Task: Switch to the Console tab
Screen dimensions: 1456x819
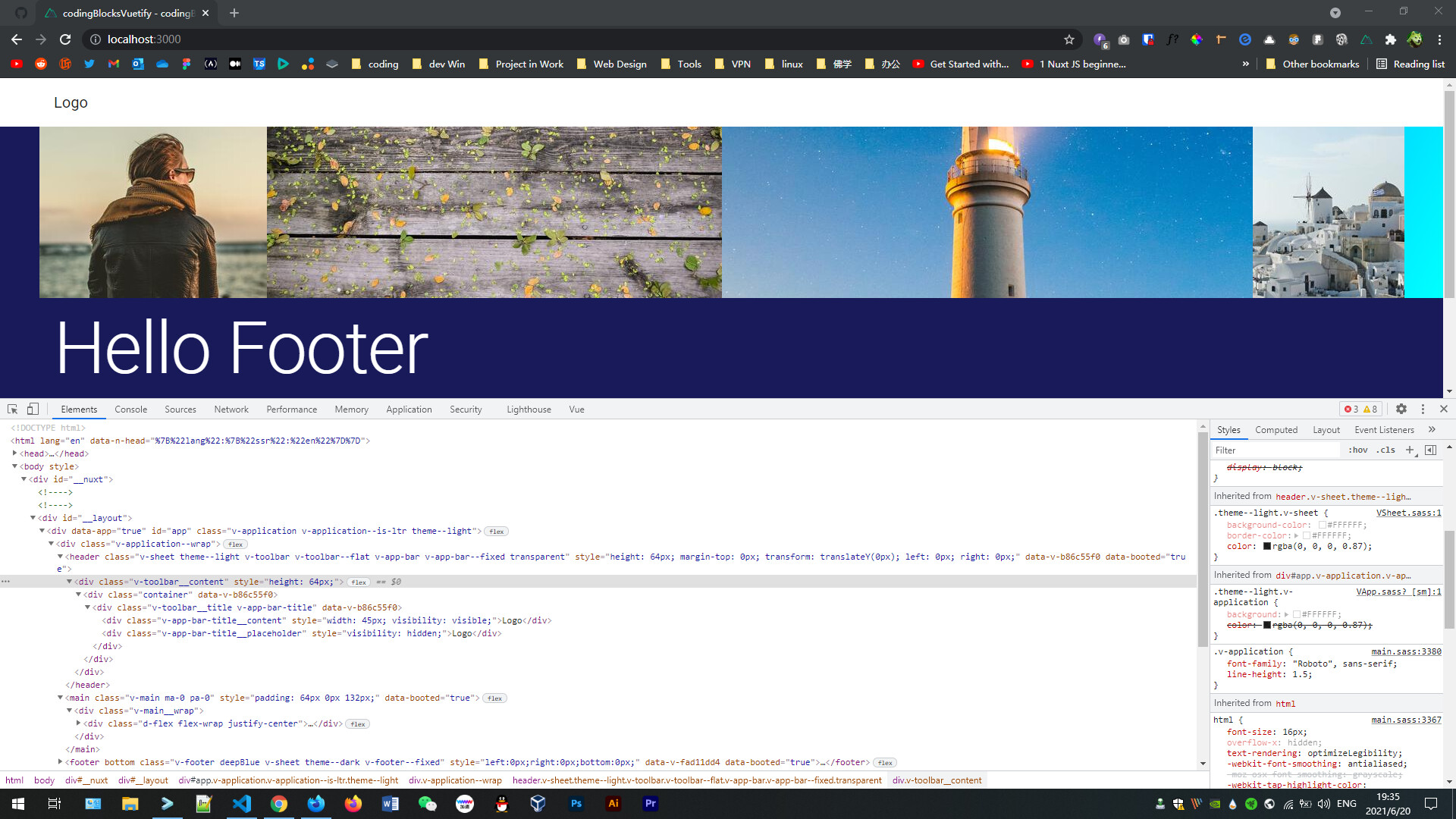Action: 130,409
